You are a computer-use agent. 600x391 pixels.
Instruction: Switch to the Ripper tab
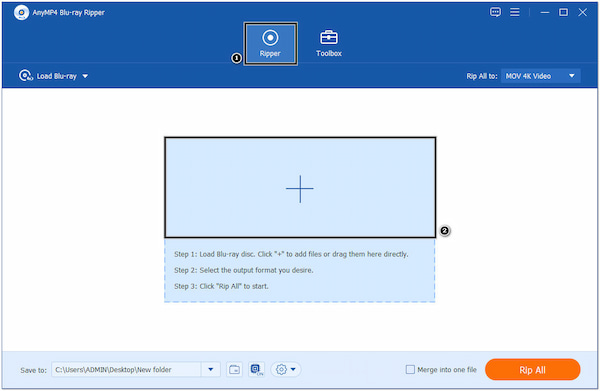(271, 44)
